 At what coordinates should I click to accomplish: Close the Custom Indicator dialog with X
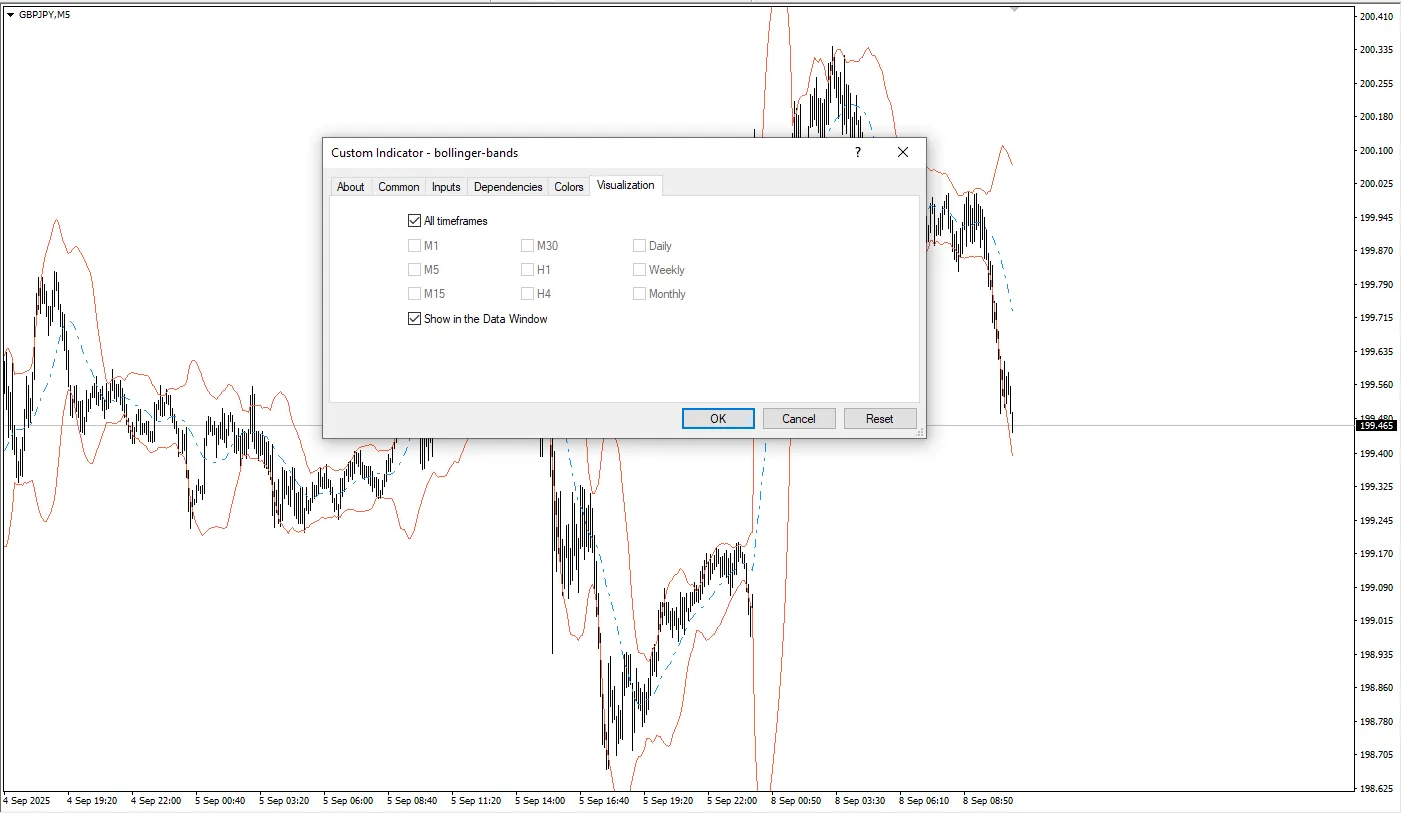[903, 153]
